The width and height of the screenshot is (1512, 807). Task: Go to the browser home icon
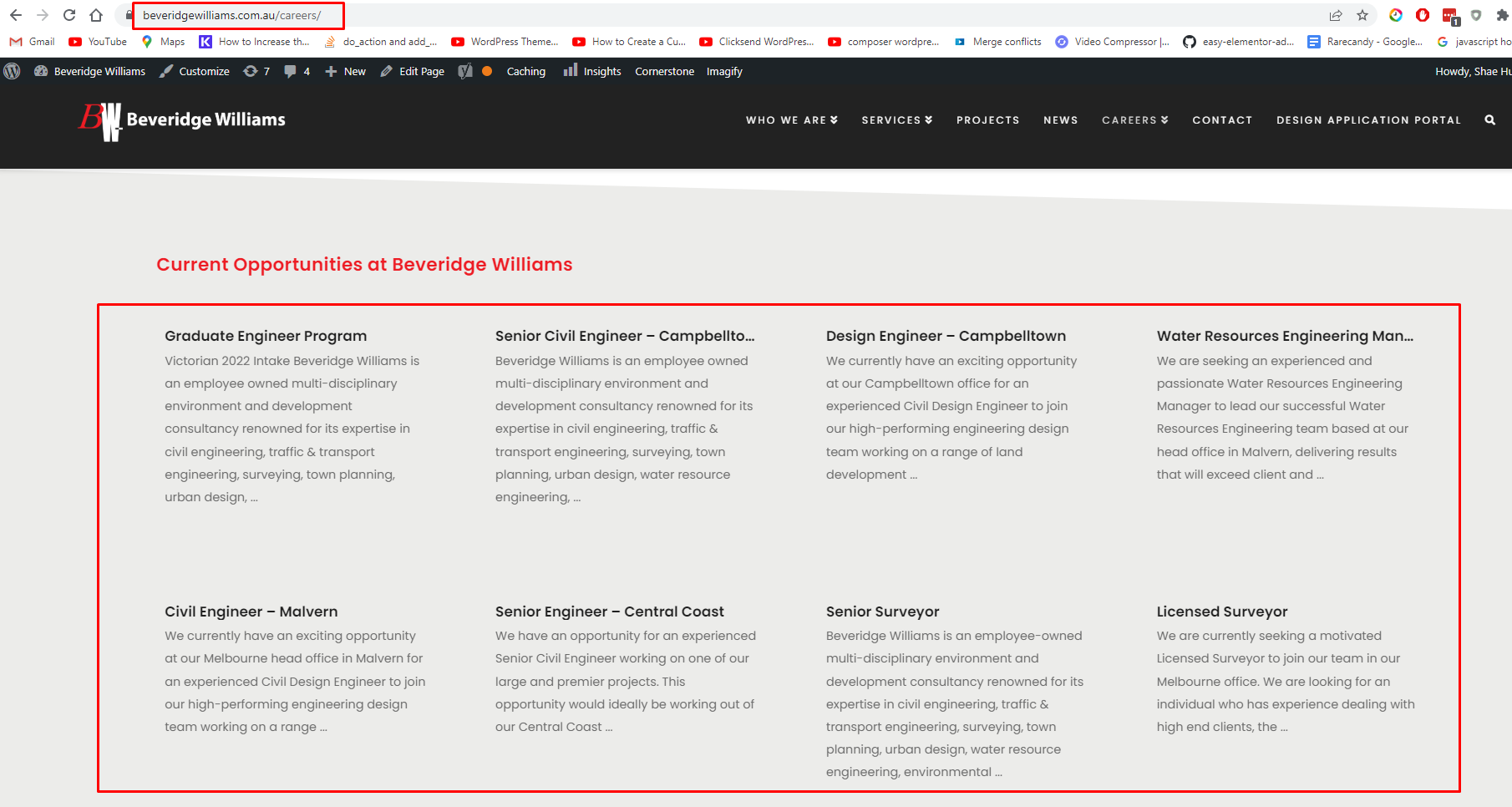click(x=96, y=15)
